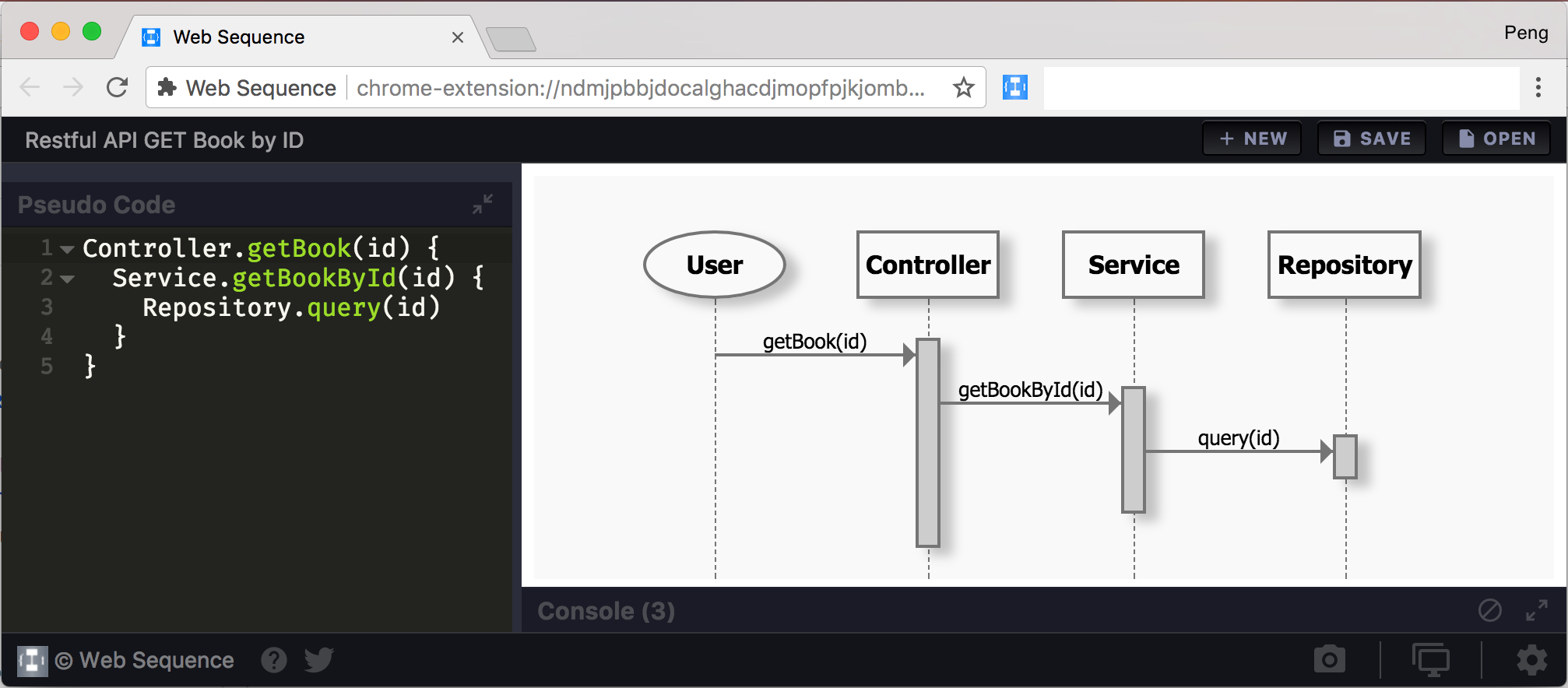This screenshot has height=688, width=1568.
Task: Clear the console with circle-slash icon
Action: [x=1490, y=610]
